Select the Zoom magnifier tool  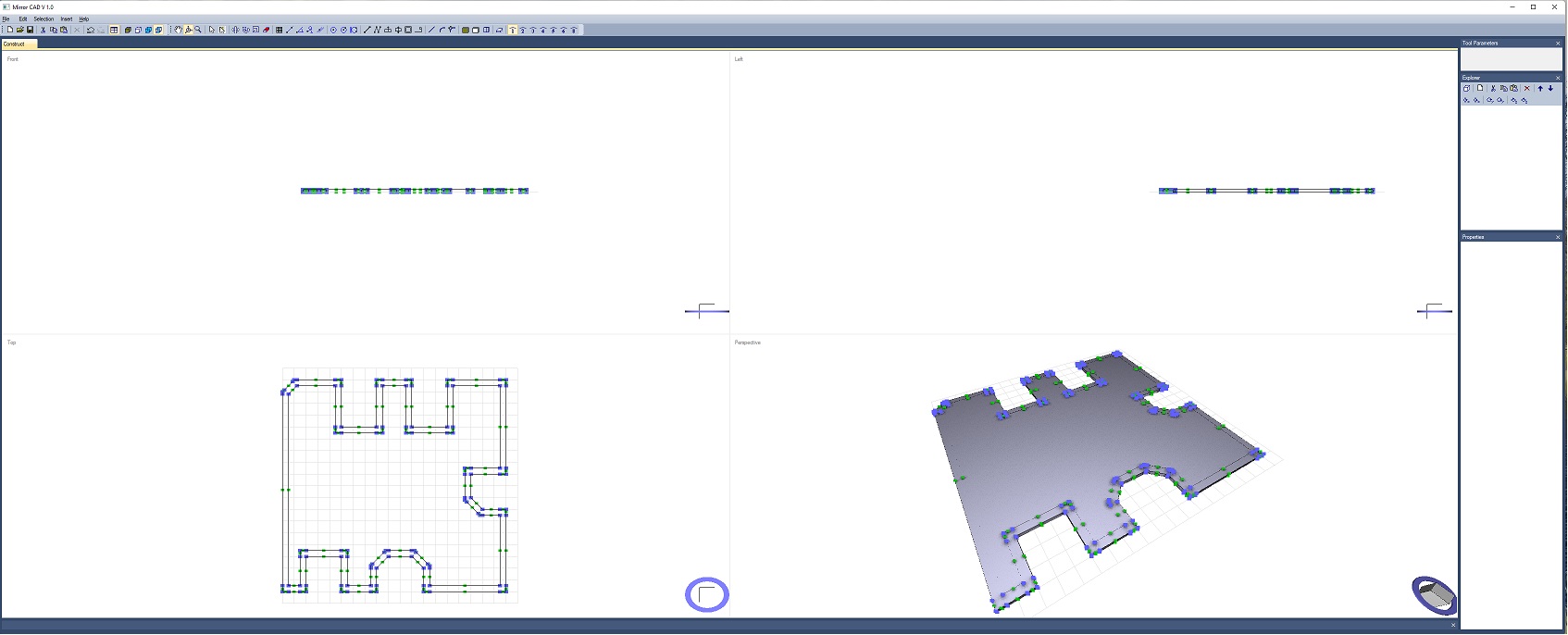tap(198, 30)
